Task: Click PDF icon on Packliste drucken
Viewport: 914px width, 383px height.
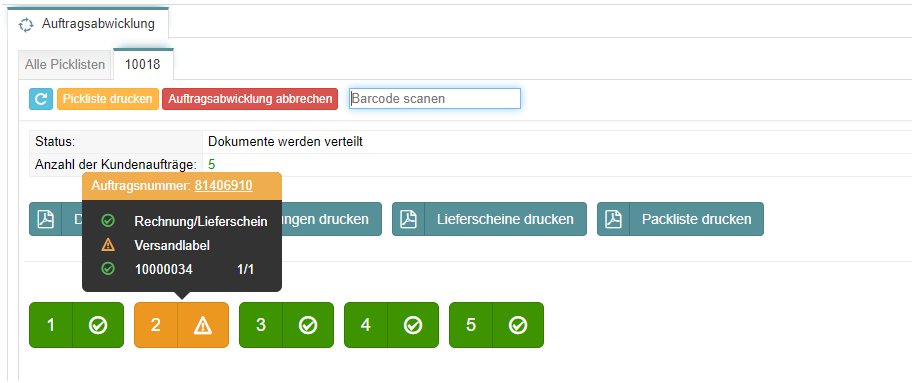Action: tap(613, 219)
